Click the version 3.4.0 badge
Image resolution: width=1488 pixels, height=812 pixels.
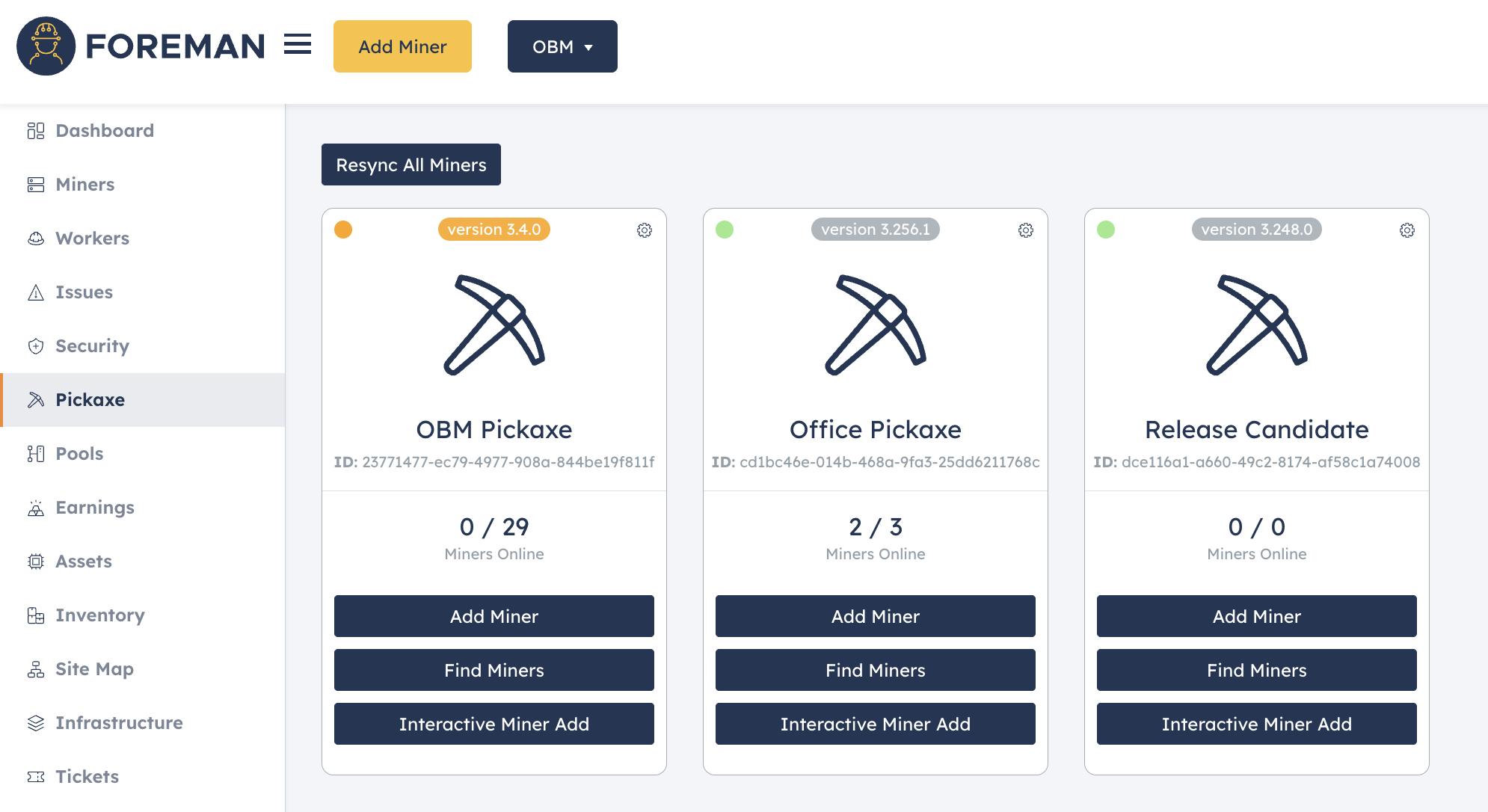[x=494, y=230]
